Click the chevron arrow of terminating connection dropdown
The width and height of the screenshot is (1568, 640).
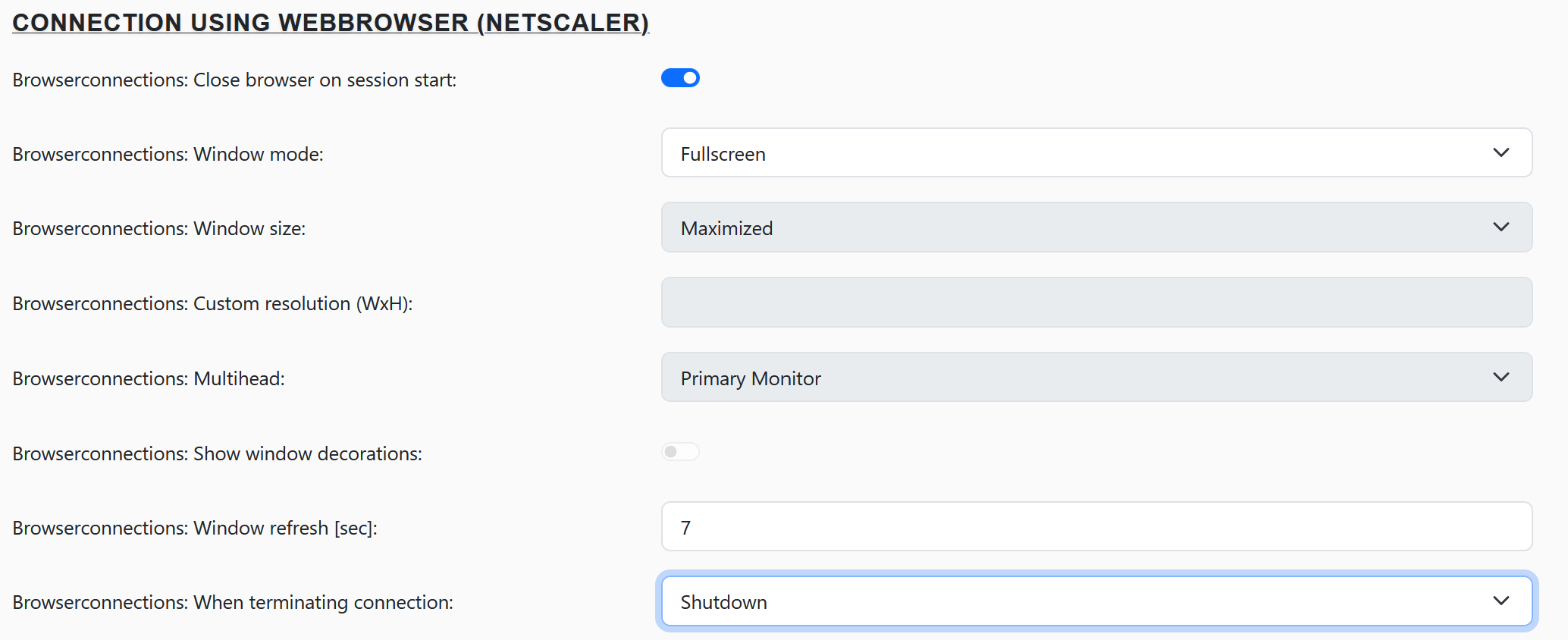click(1501, 601)
